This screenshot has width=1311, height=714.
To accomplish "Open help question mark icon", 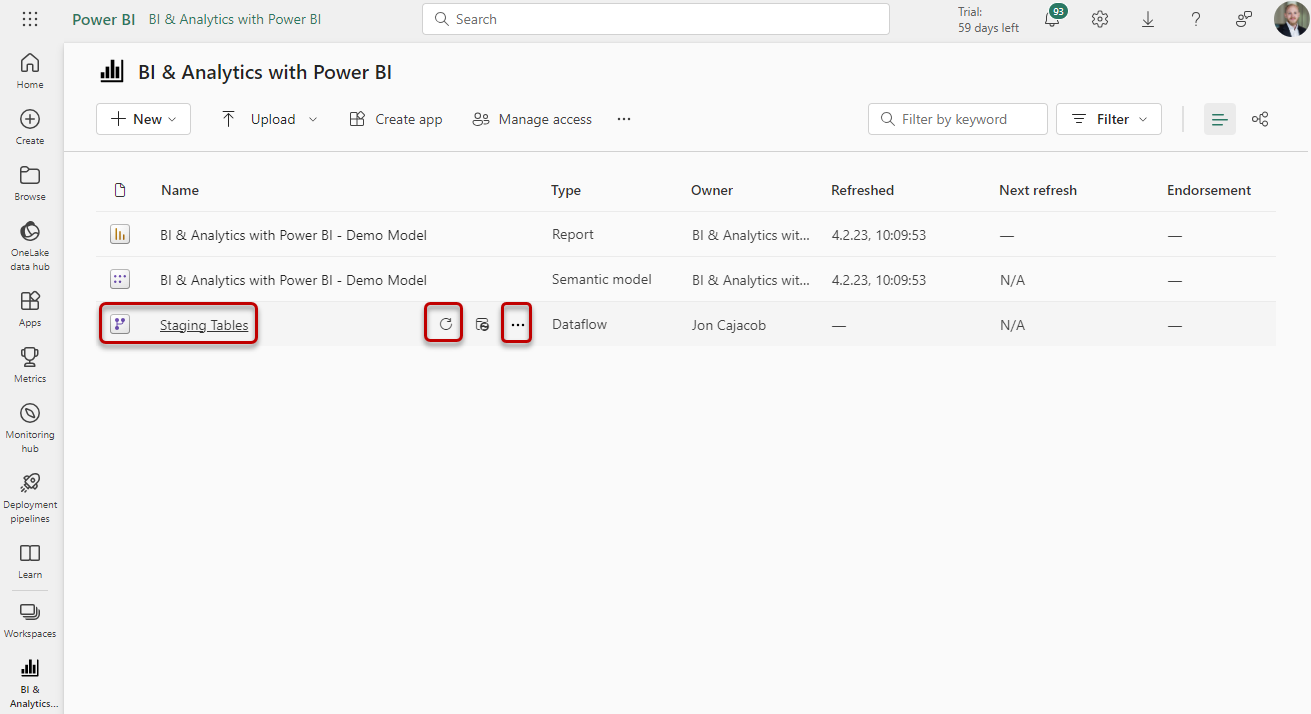I will [1196, 19].
